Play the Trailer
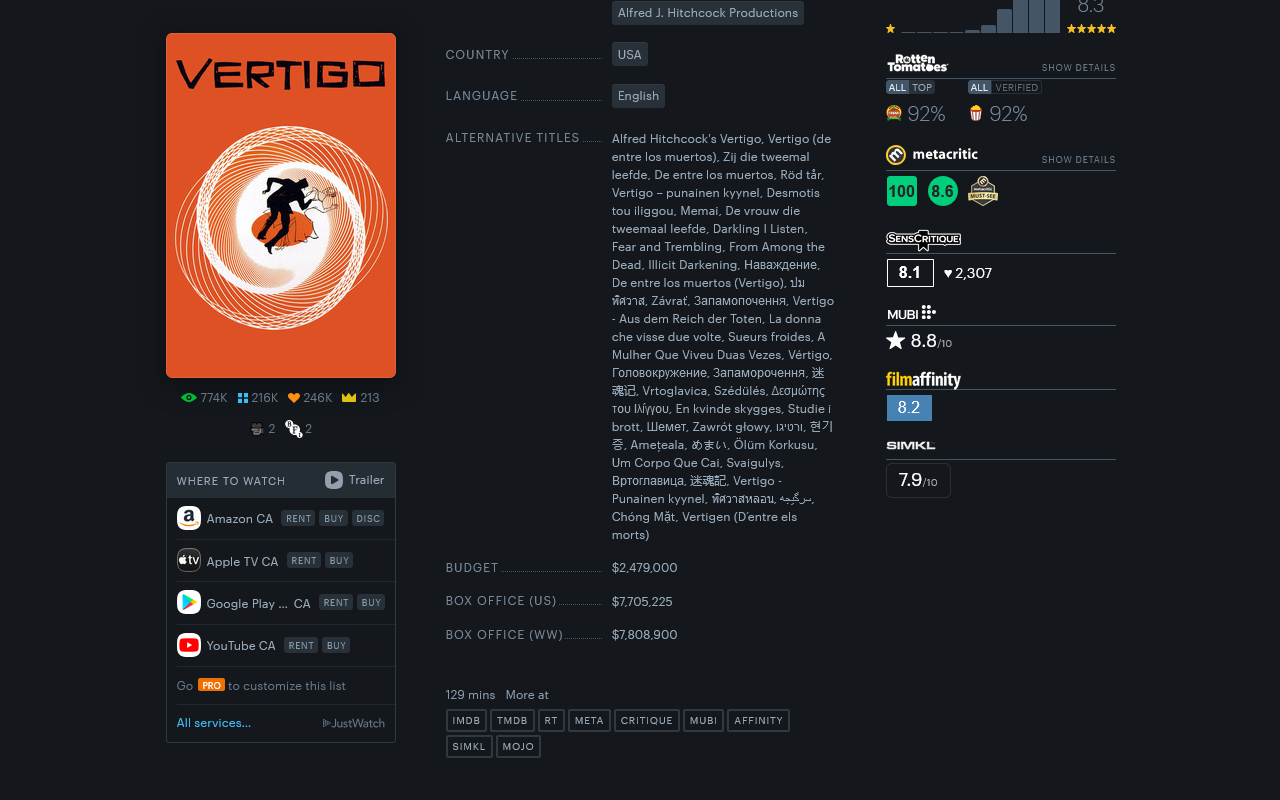 (354, 480)
